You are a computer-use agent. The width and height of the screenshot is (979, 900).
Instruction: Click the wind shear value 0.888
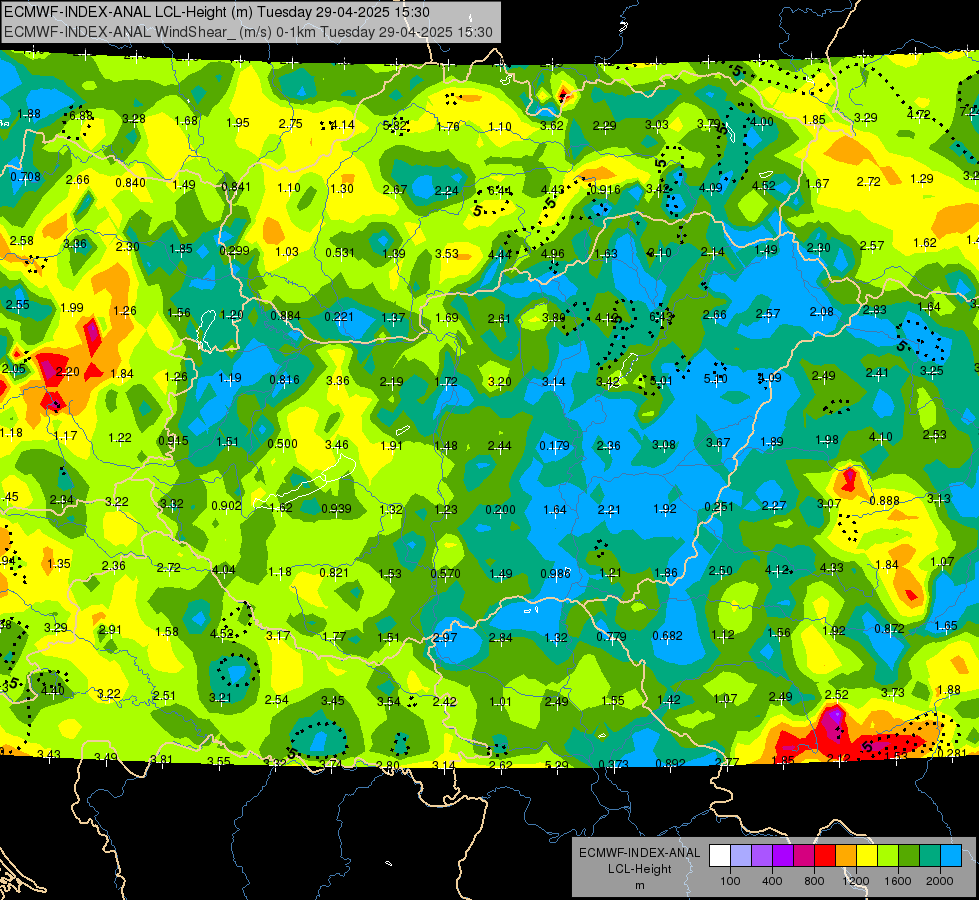884,500
